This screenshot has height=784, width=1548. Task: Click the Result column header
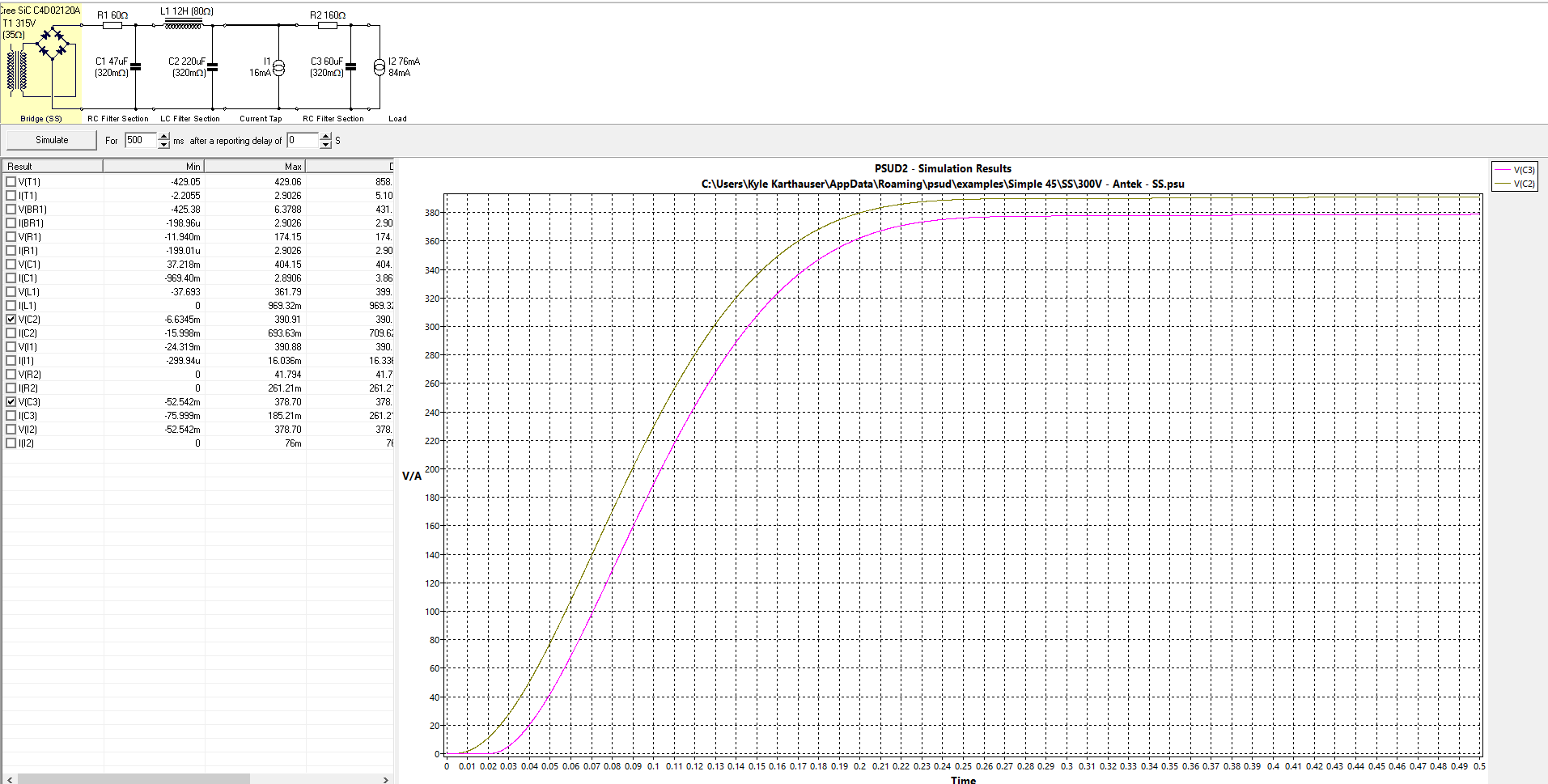(x=53, y=166)
